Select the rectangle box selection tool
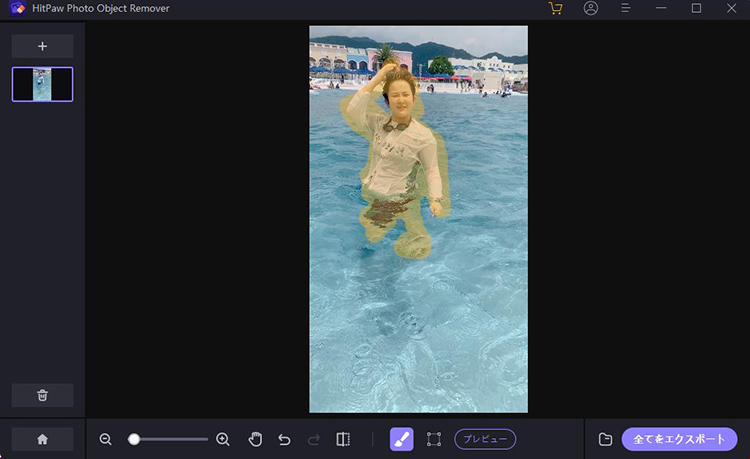The image size is (750, 459). click(434, 439)
